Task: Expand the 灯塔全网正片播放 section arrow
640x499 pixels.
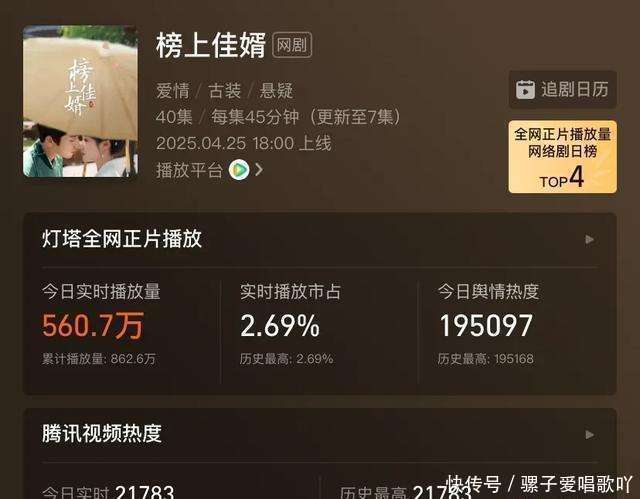Action: (589, 240)
